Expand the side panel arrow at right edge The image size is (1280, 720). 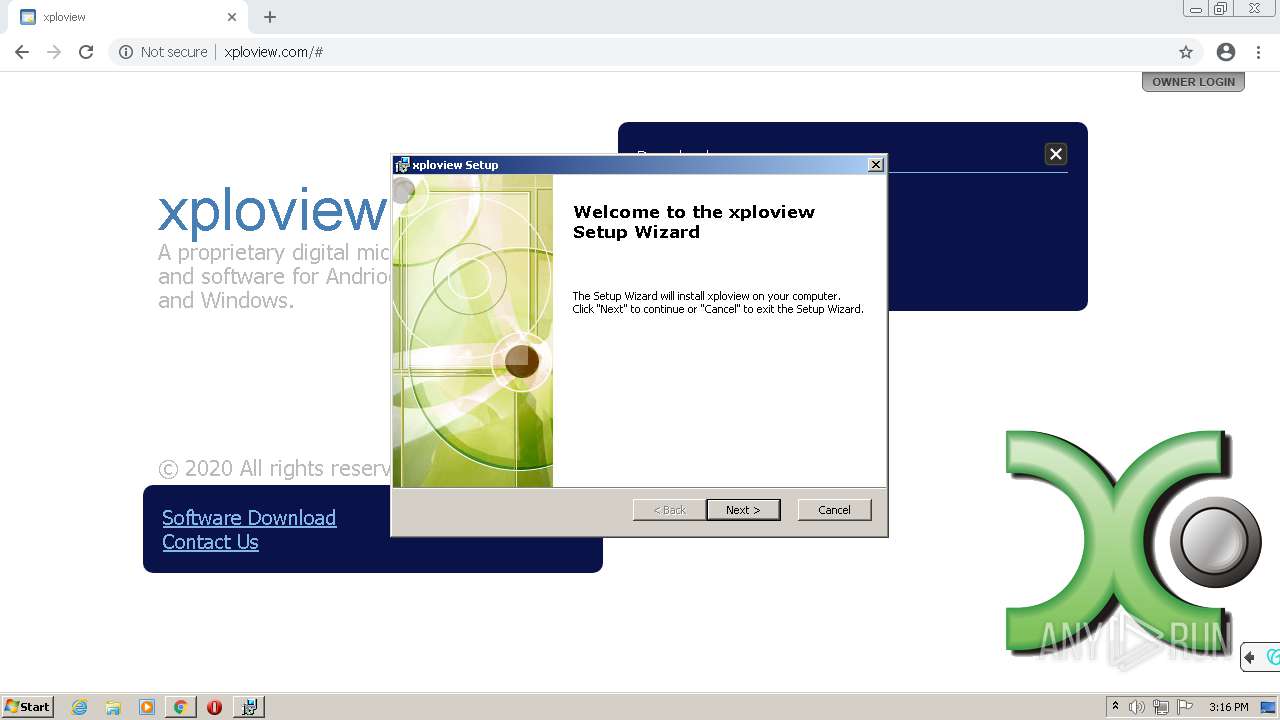1249,657
